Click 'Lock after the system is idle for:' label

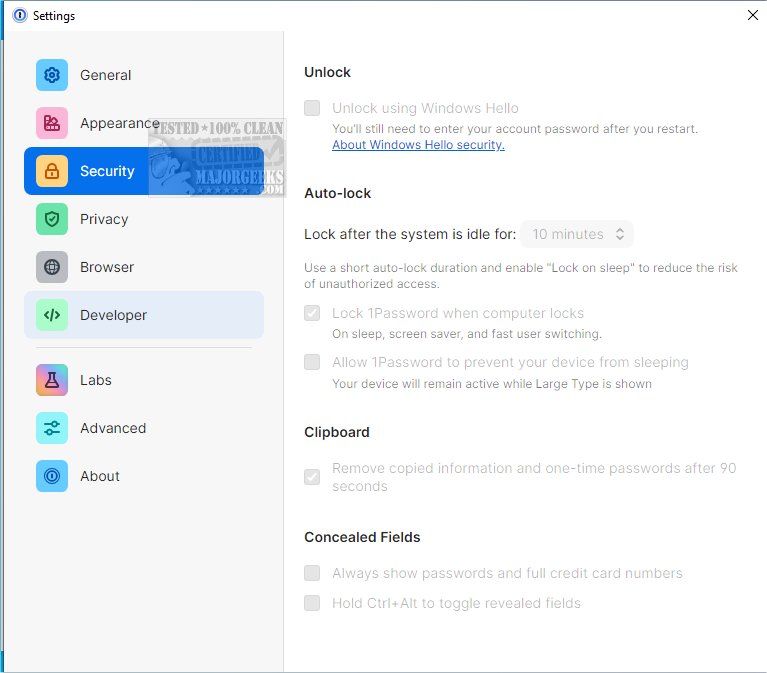click(410, 234)
